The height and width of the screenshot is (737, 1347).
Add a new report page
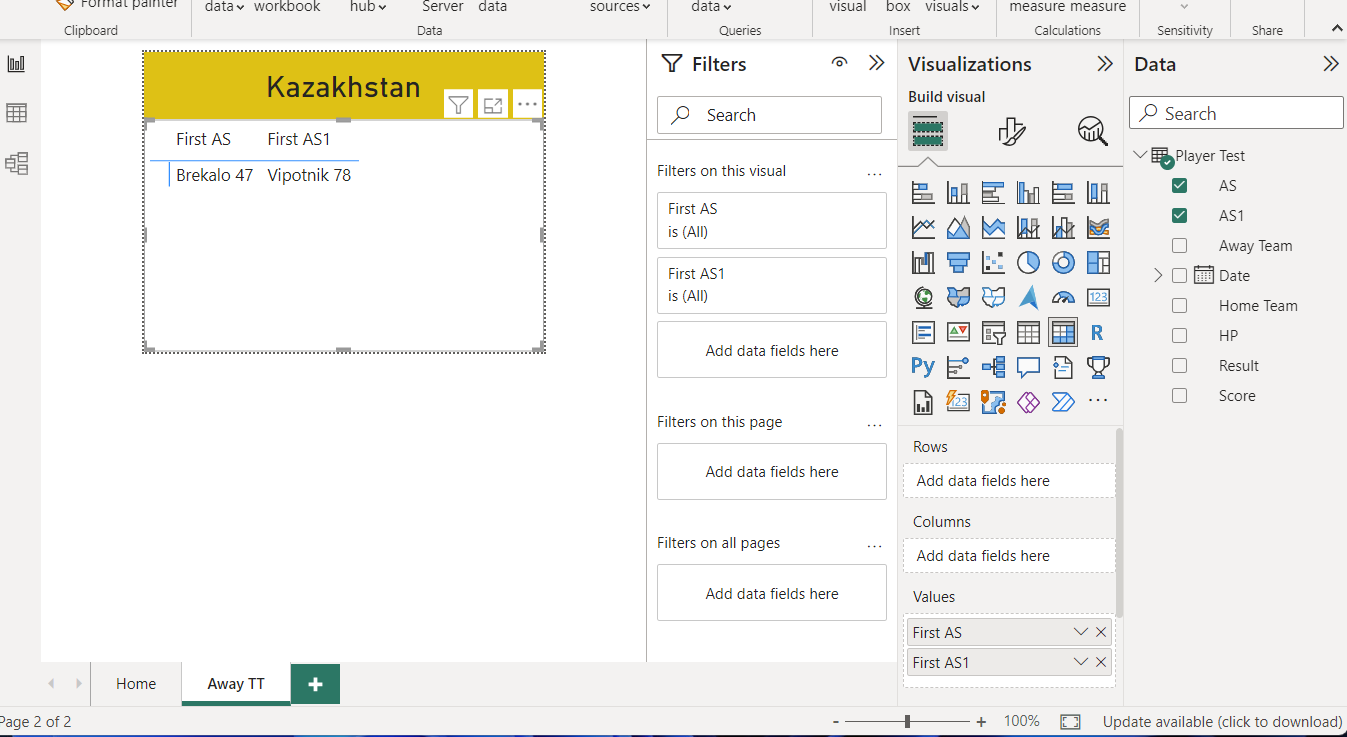[x=315, y=684]
